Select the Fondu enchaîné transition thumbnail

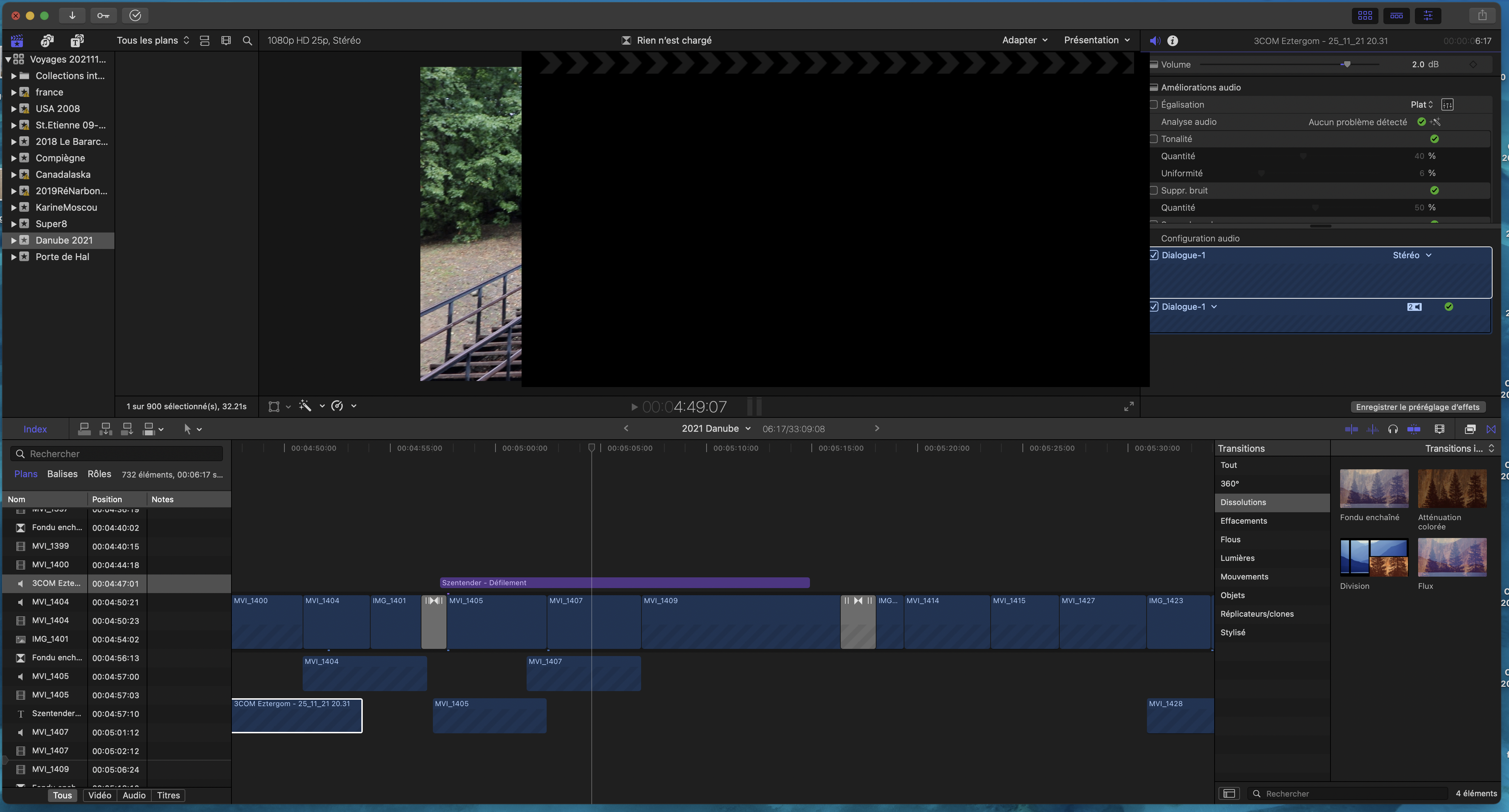click(1374, 488)
